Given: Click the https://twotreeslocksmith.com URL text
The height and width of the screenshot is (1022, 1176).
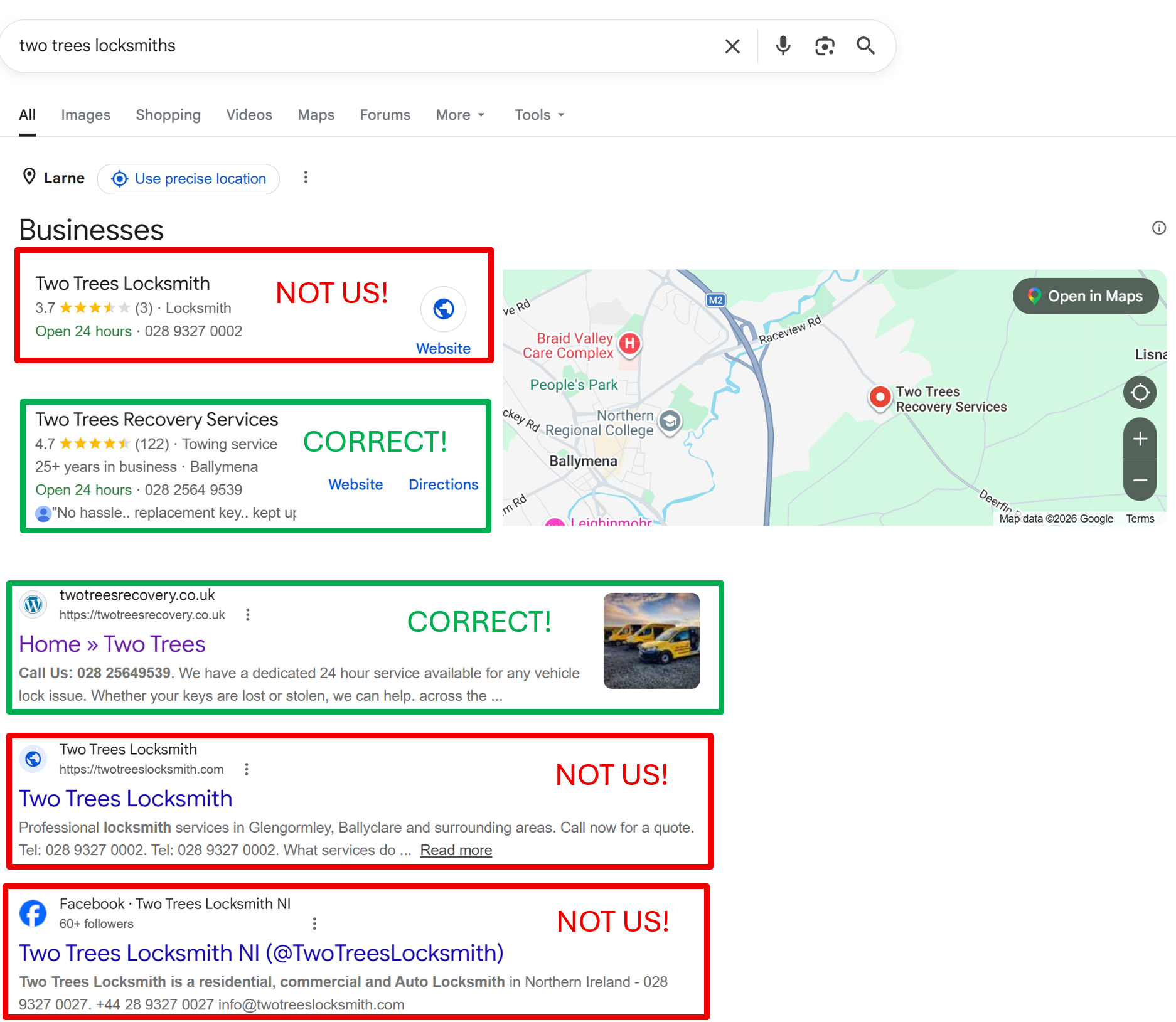Looking at the screenshot, I should point(141,769).
